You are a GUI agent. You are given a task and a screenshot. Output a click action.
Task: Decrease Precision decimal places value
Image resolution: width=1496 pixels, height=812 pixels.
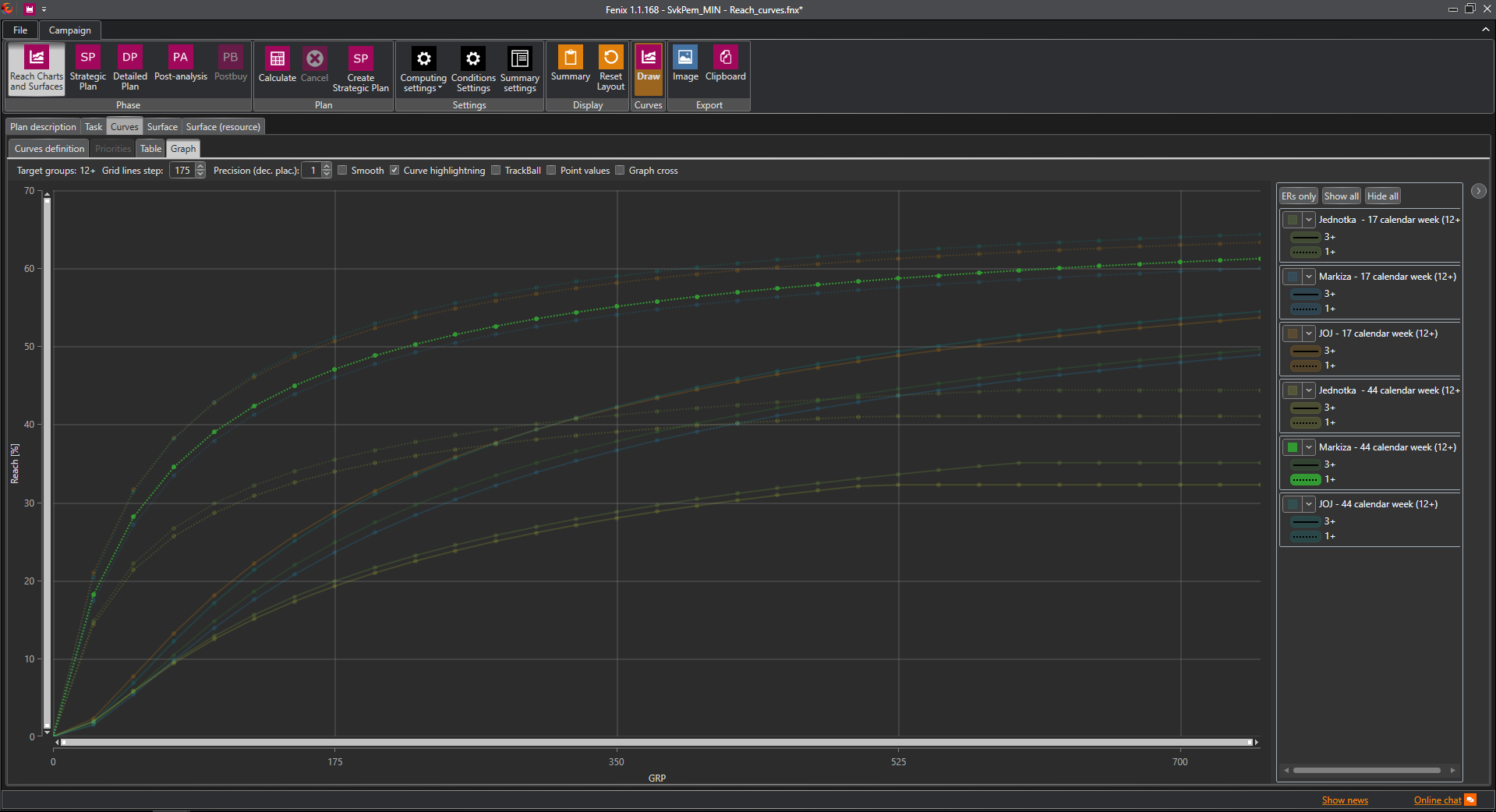tap(327, 175)
